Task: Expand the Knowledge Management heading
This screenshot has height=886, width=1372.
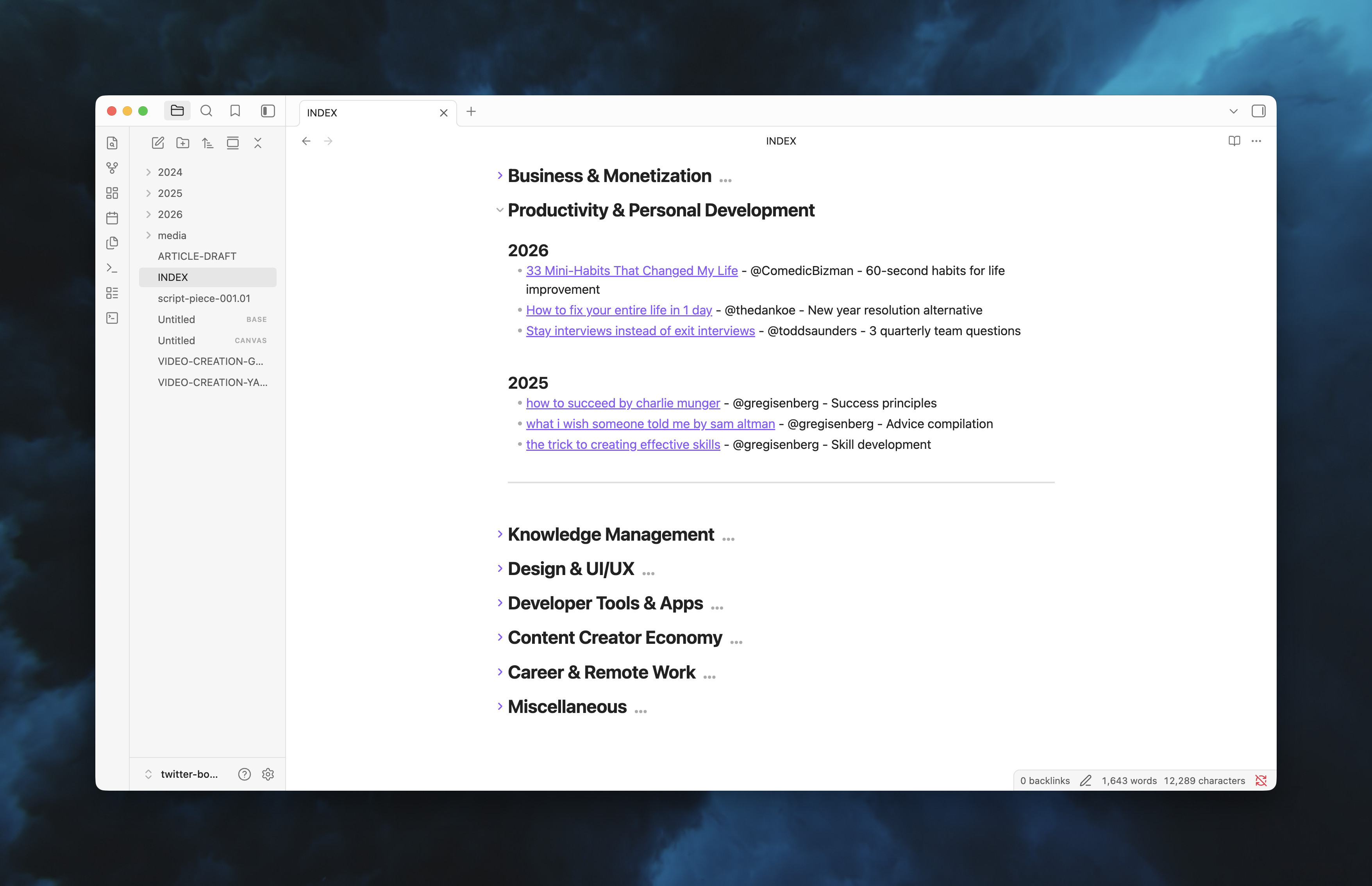Action: coord(499,534)
